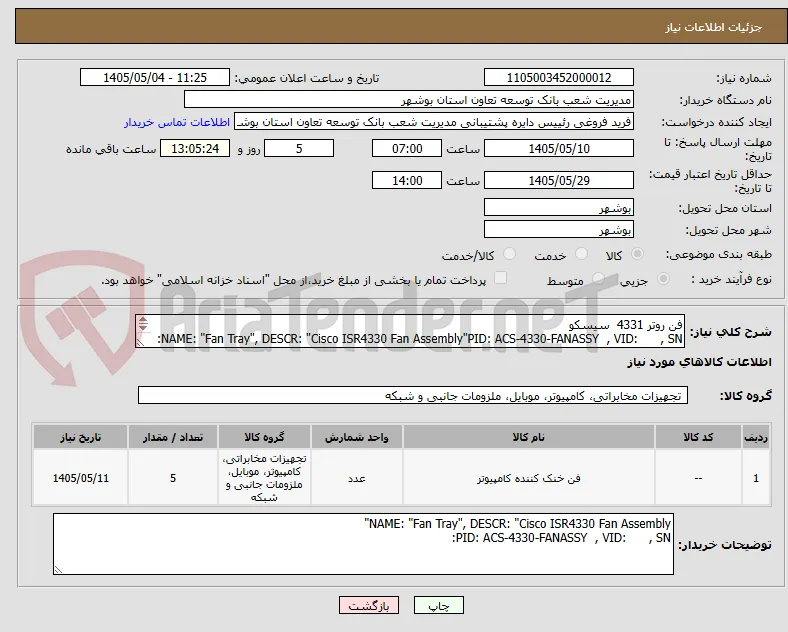Click the تعداد / مقدار column header
This screenshot has width=788, height=632.
[x=173, y=437]
